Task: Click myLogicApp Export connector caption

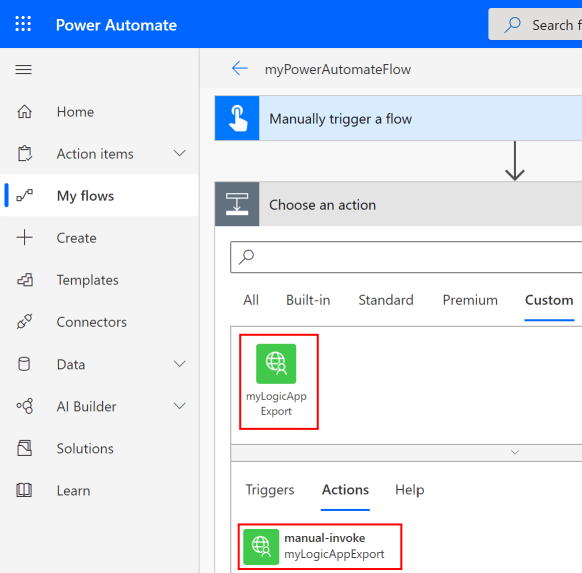Action: (276, 404)
